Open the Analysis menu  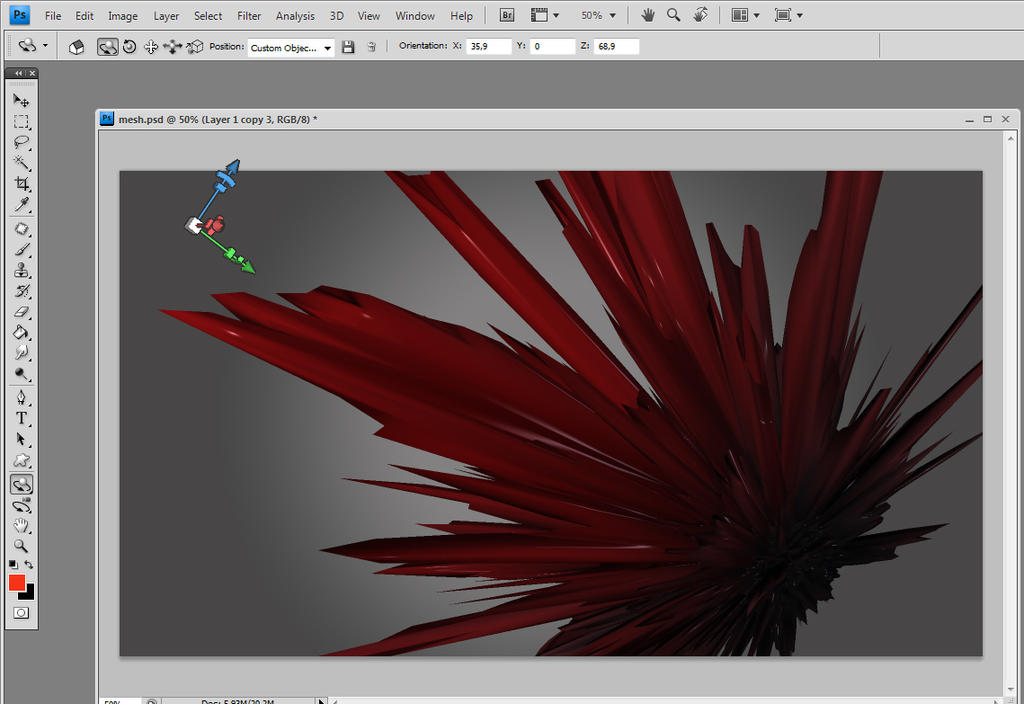coord(295,16)
